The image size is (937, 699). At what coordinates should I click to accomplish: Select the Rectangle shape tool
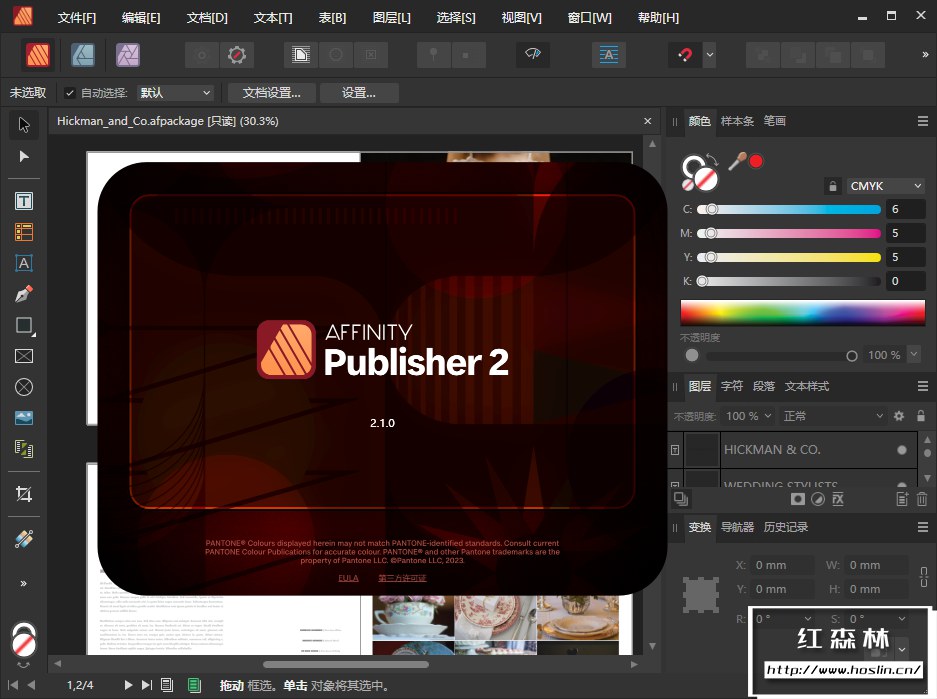click(x=24, y=326)
